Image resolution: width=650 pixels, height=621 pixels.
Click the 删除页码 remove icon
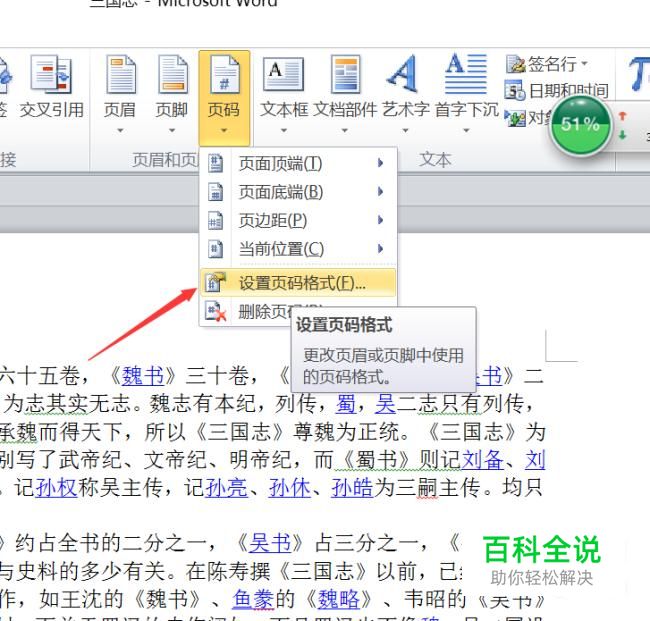(216, 311)
